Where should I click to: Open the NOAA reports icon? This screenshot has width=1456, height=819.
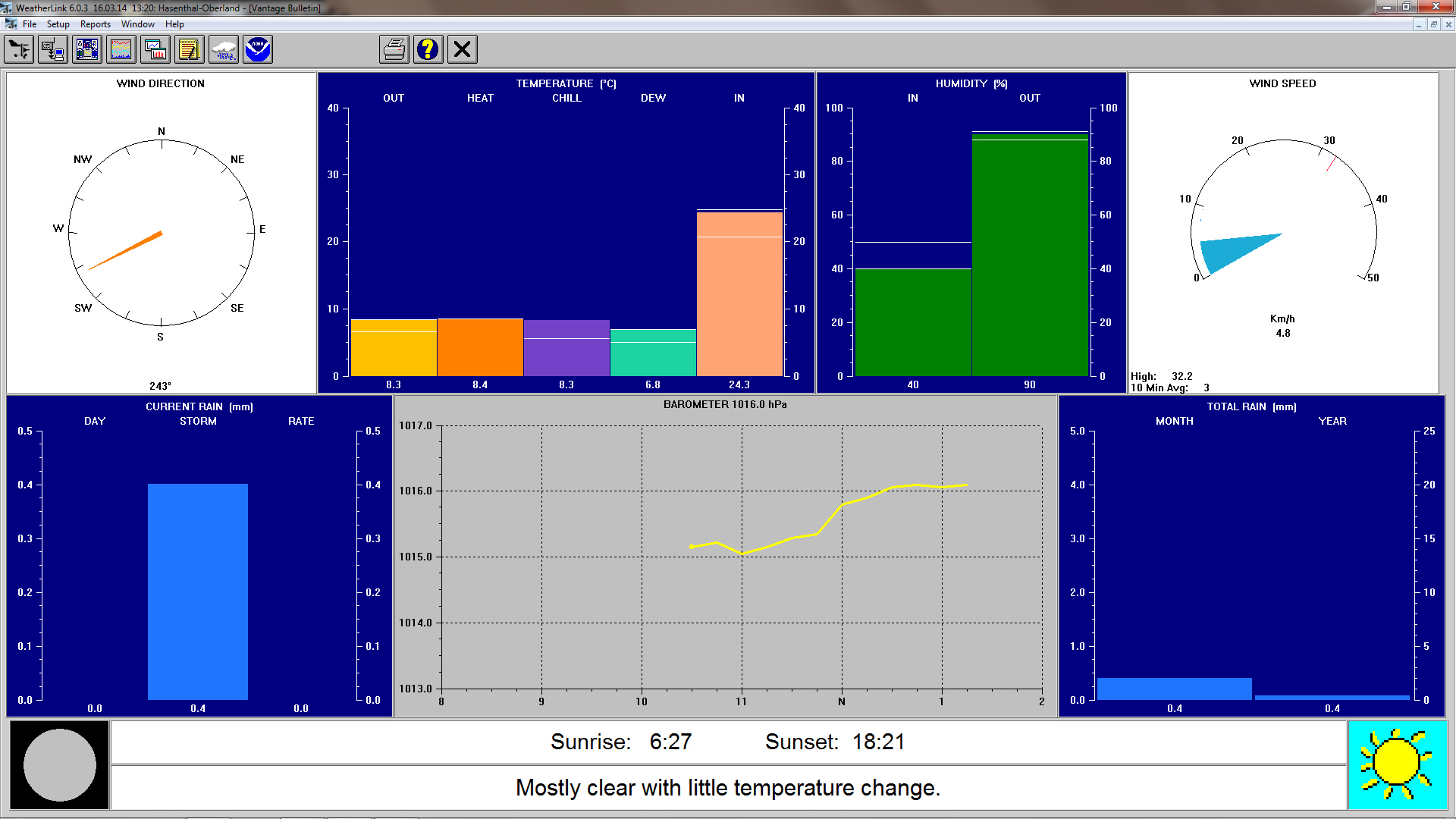[x=258, y=50]
